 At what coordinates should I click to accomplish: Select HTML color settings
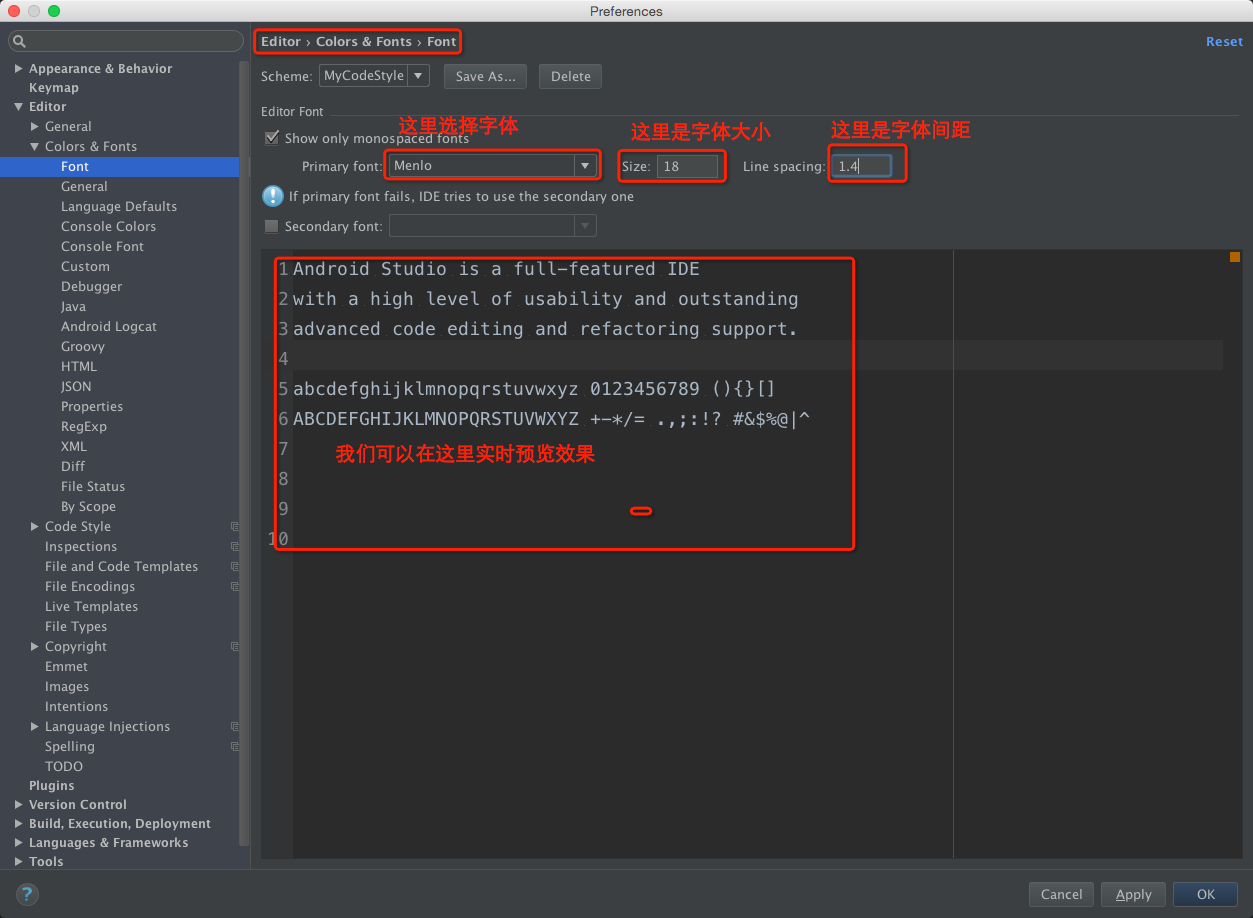coord(79,367)
